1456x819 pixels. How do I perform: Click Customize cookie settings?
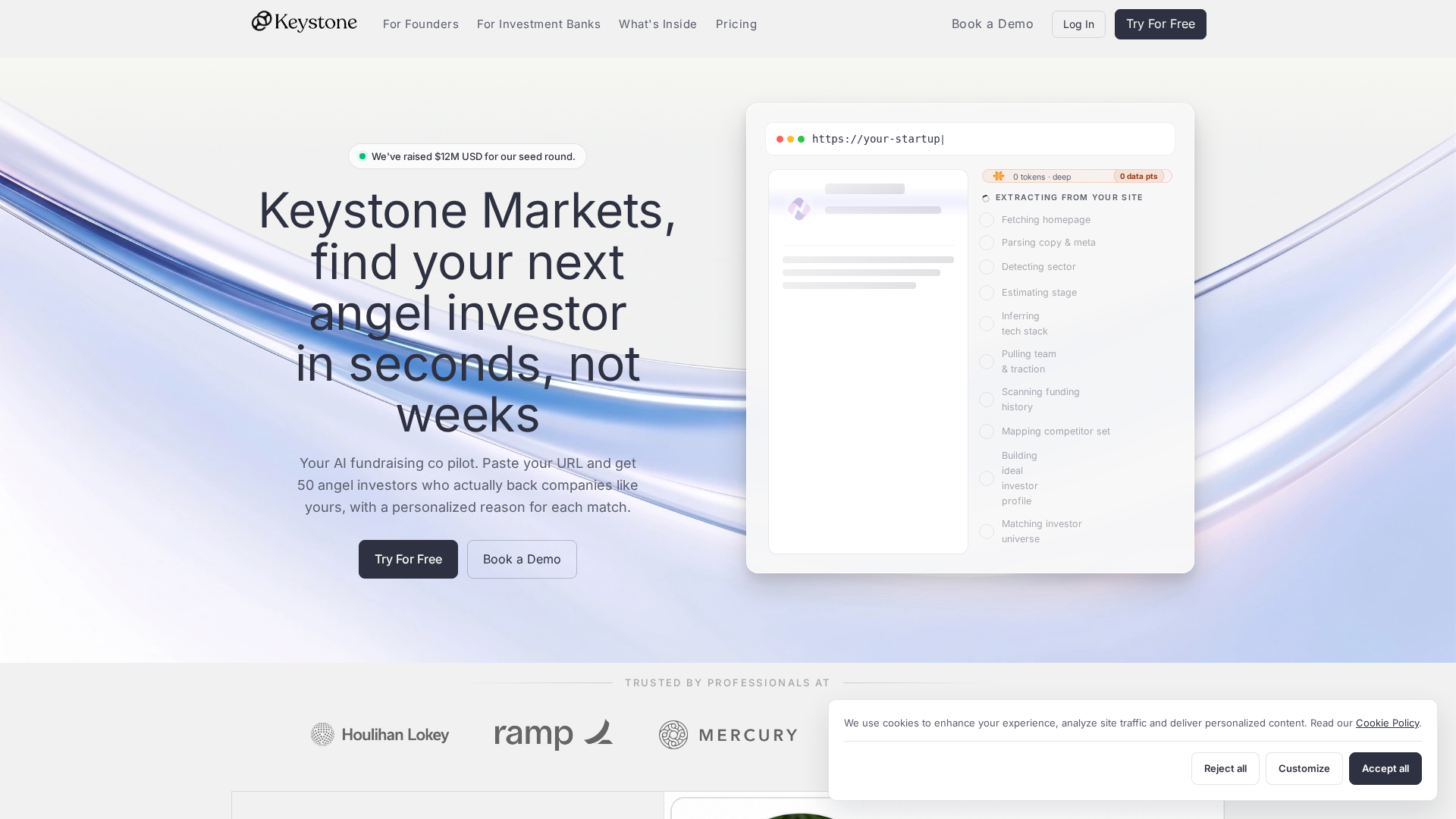click(1304, 768)
